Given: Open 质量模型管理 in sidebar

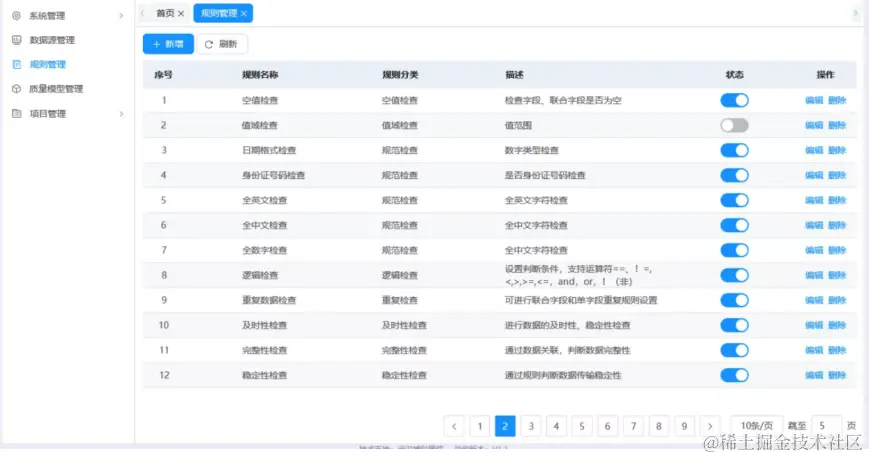Looking at the screenshot, I should 56,89.
